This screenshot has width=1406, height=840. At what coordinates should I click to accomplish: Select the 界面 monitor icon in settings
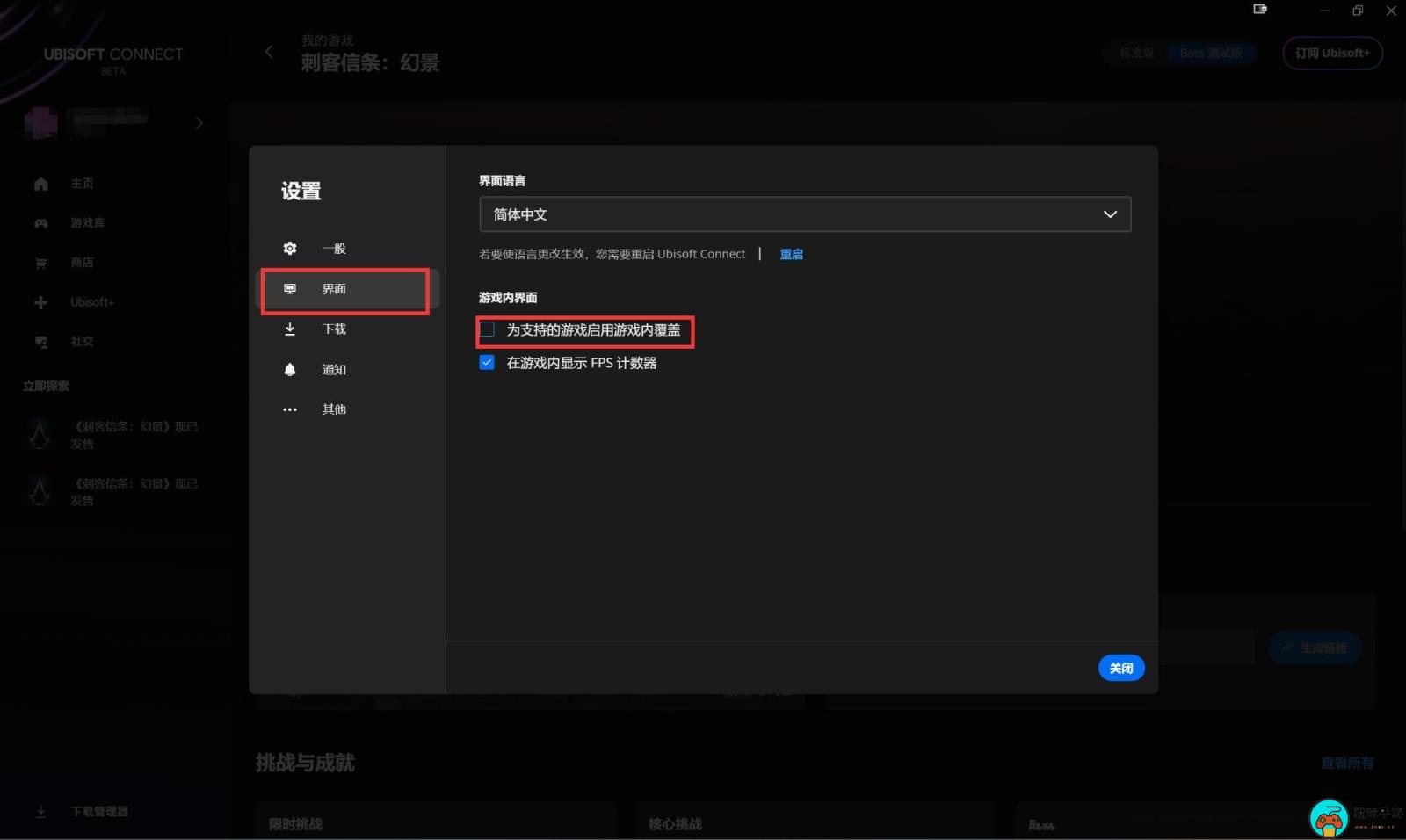(x=290, y=289)
